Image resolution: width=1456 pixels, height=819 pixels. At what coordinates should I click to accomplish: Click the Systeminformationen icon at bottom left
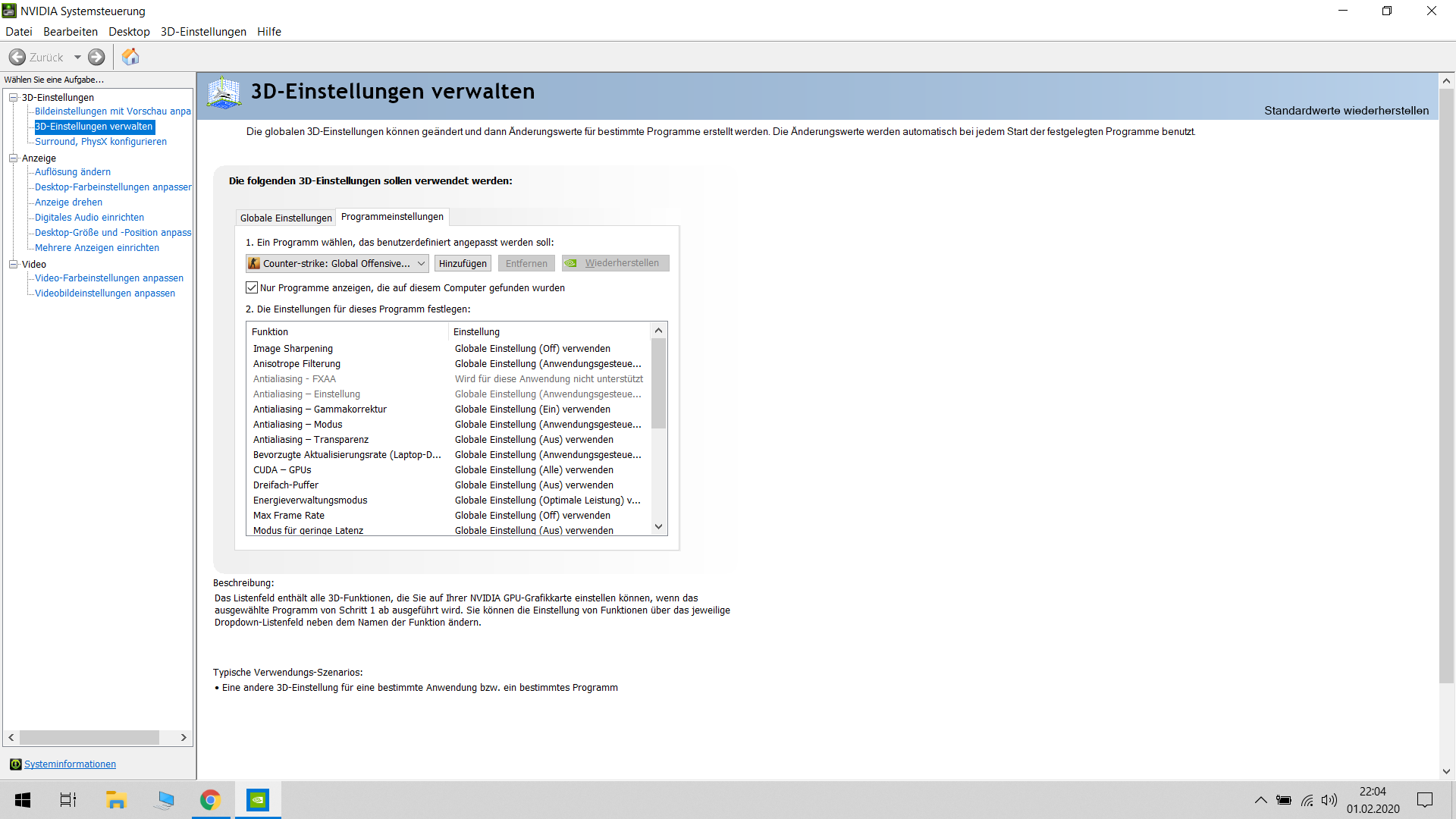[x=15, y=764]
